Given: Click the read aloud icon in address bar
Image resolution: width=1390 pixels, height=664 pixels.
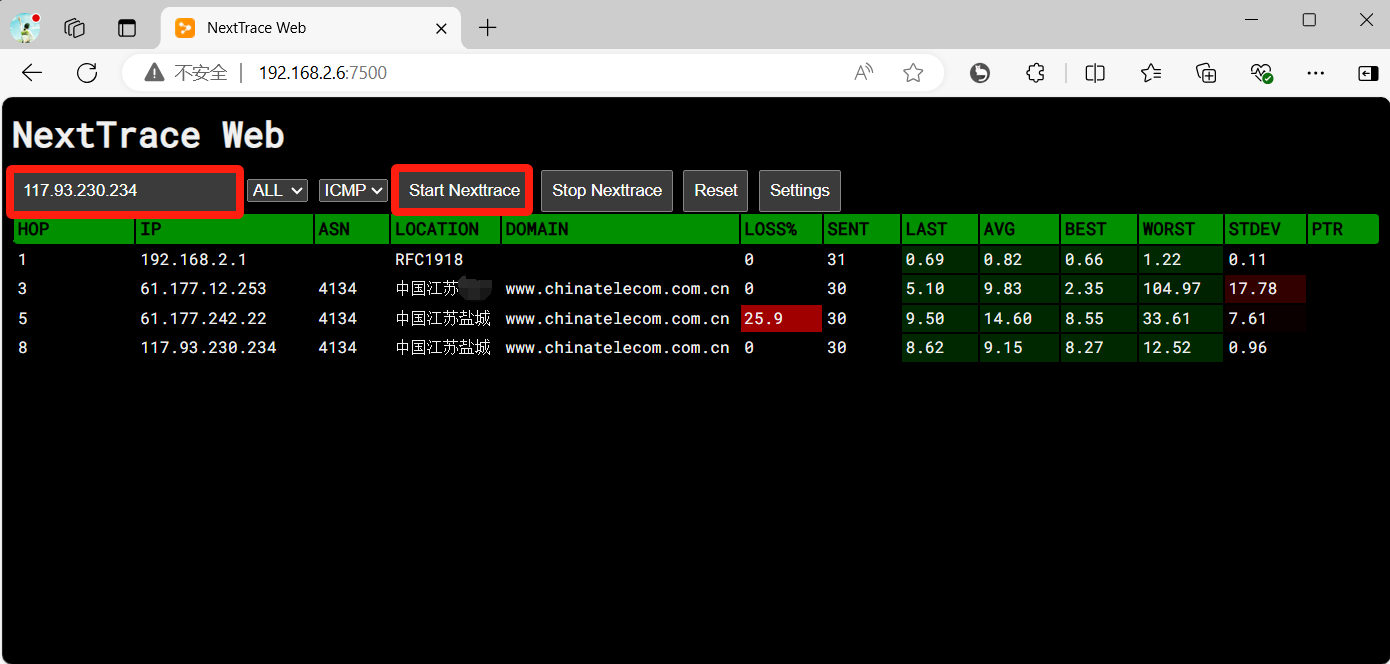Looking at the screenshot, I should point(864,73).
